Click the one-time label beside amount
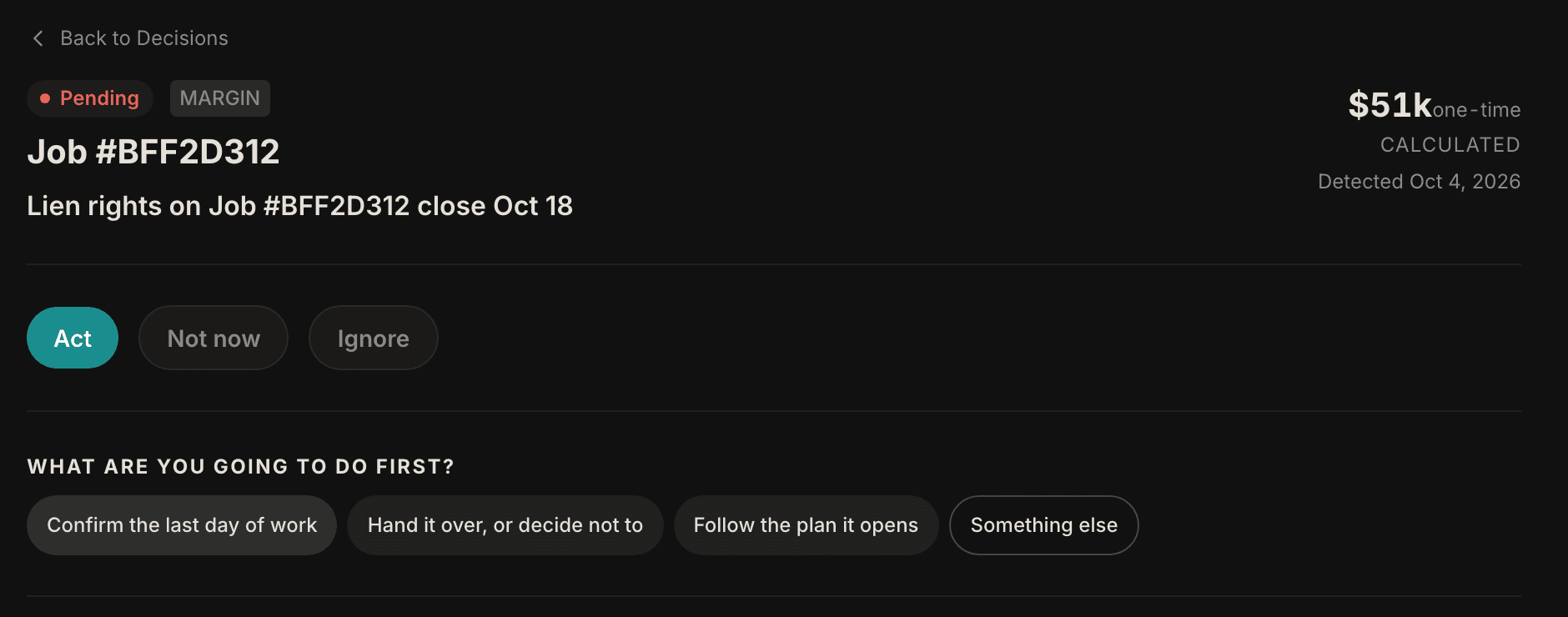The height and width of the screenshot is (617, 1568). click(x=1477, y=110)
